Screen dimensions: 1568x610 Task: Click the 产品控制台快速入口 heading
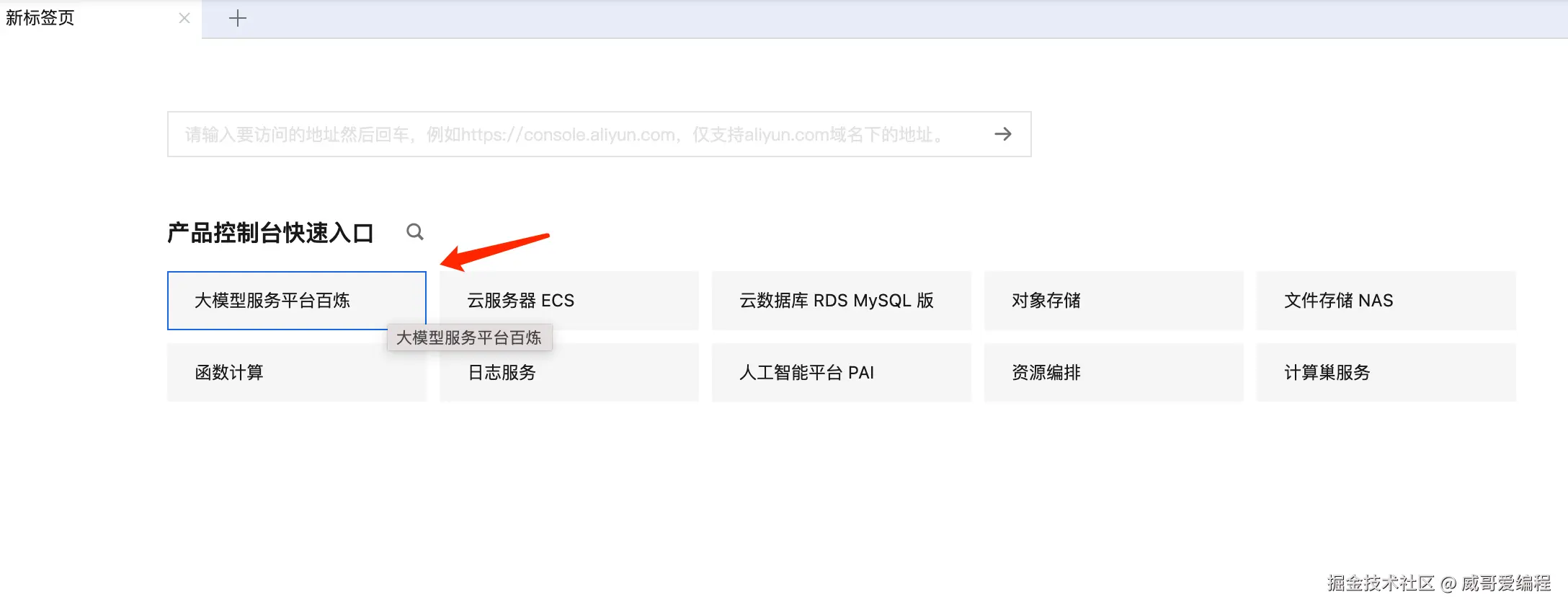point(271,232)
